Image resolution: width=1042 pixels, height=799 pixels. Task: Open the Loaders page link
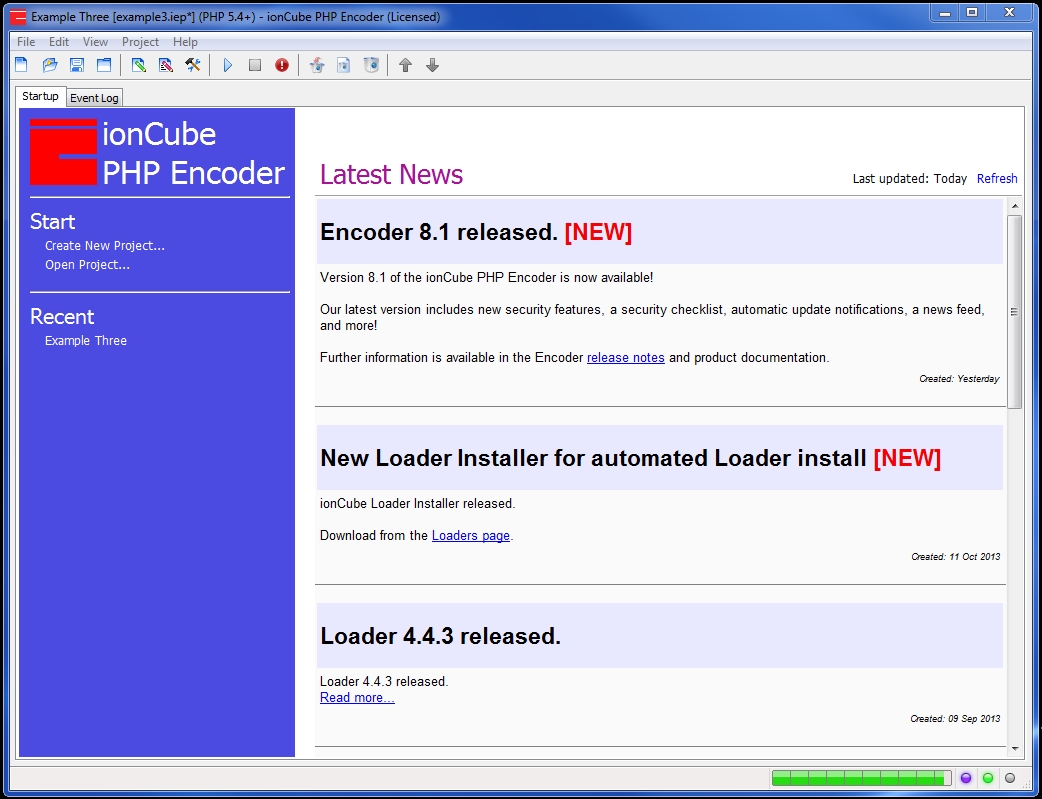point(470,536)
